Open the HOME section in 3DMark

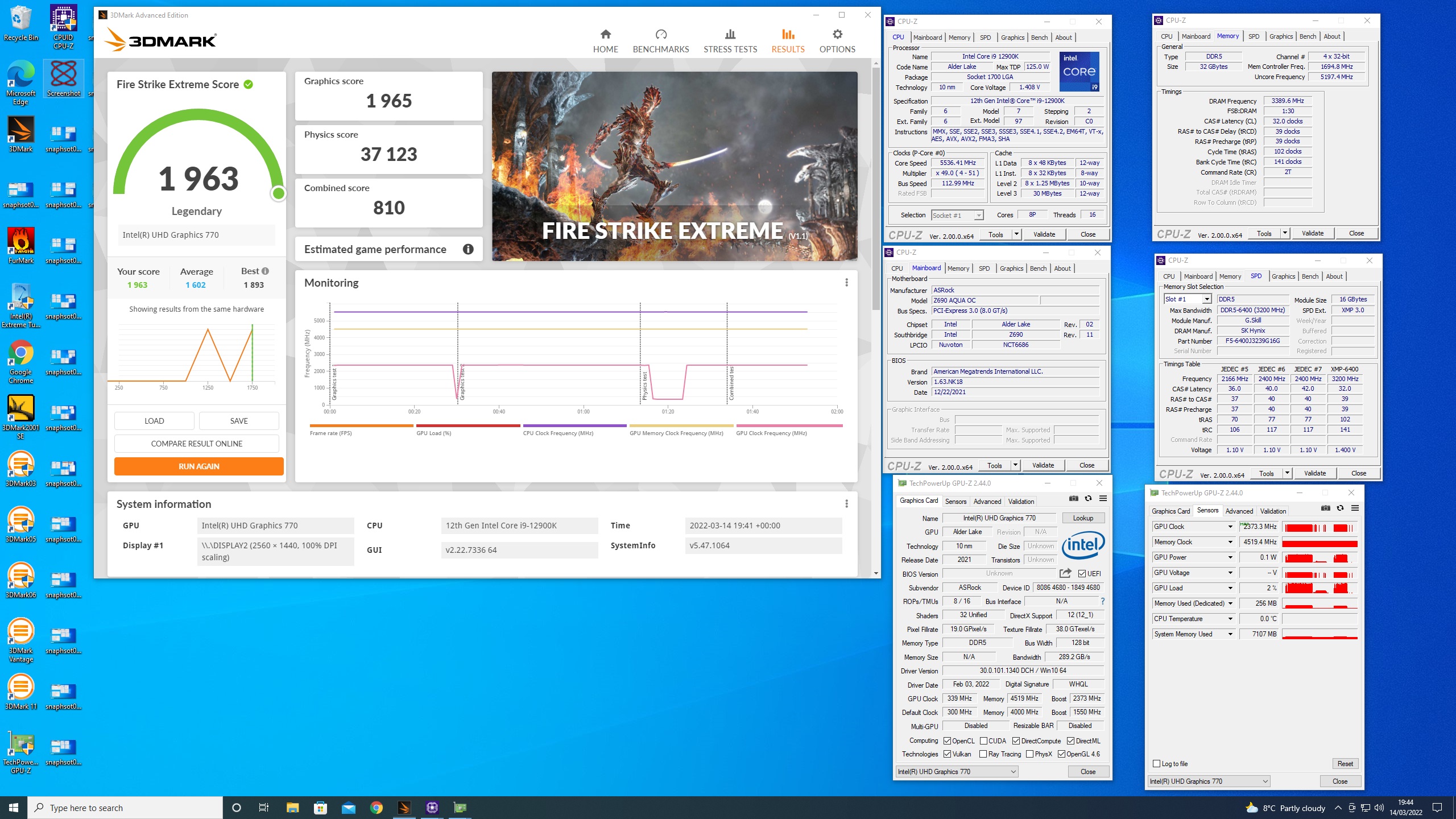[x=605, y=41]
